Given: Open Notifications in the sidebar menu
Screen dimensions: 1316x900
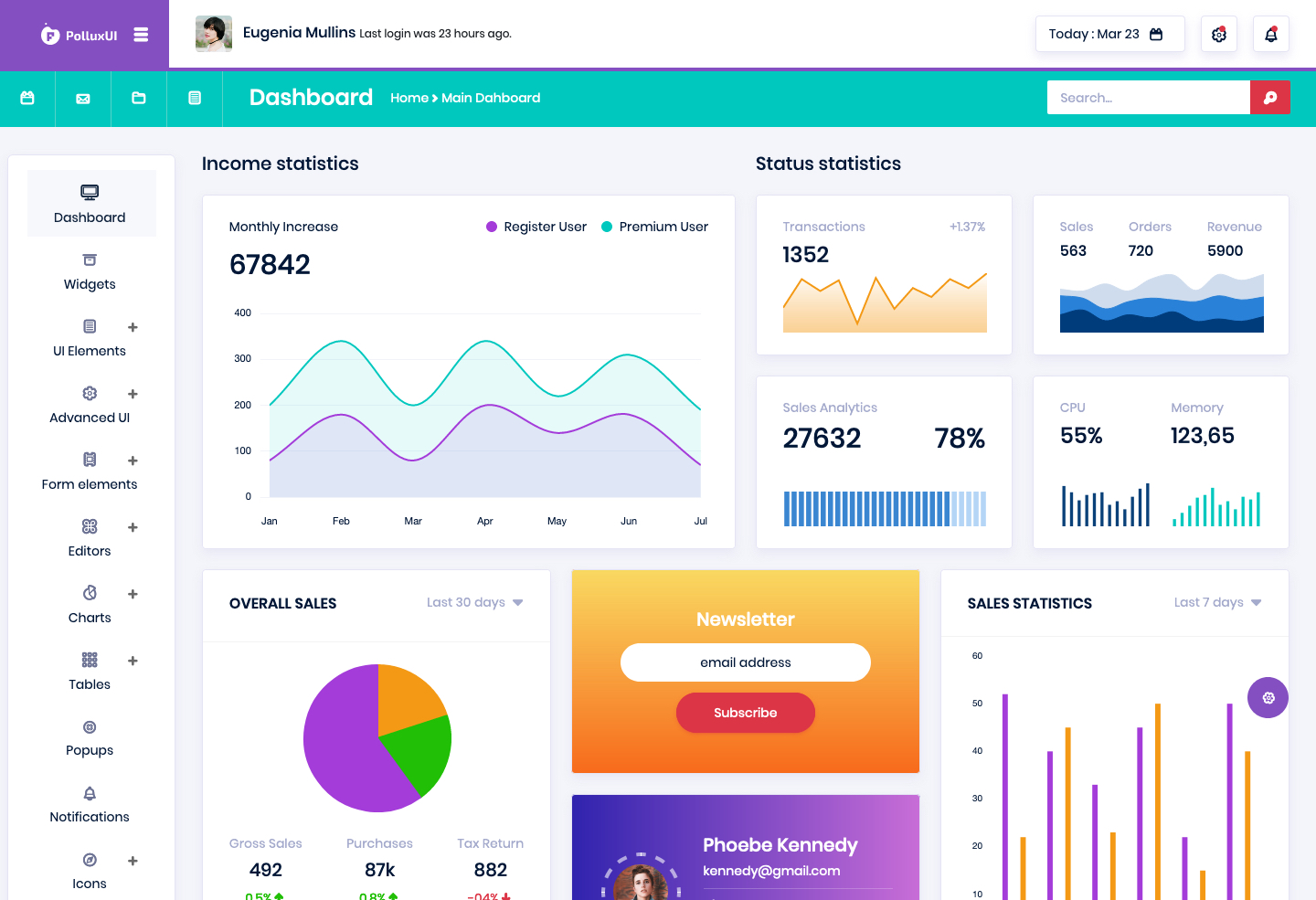Looking at the screenshot, I should 90,805.
